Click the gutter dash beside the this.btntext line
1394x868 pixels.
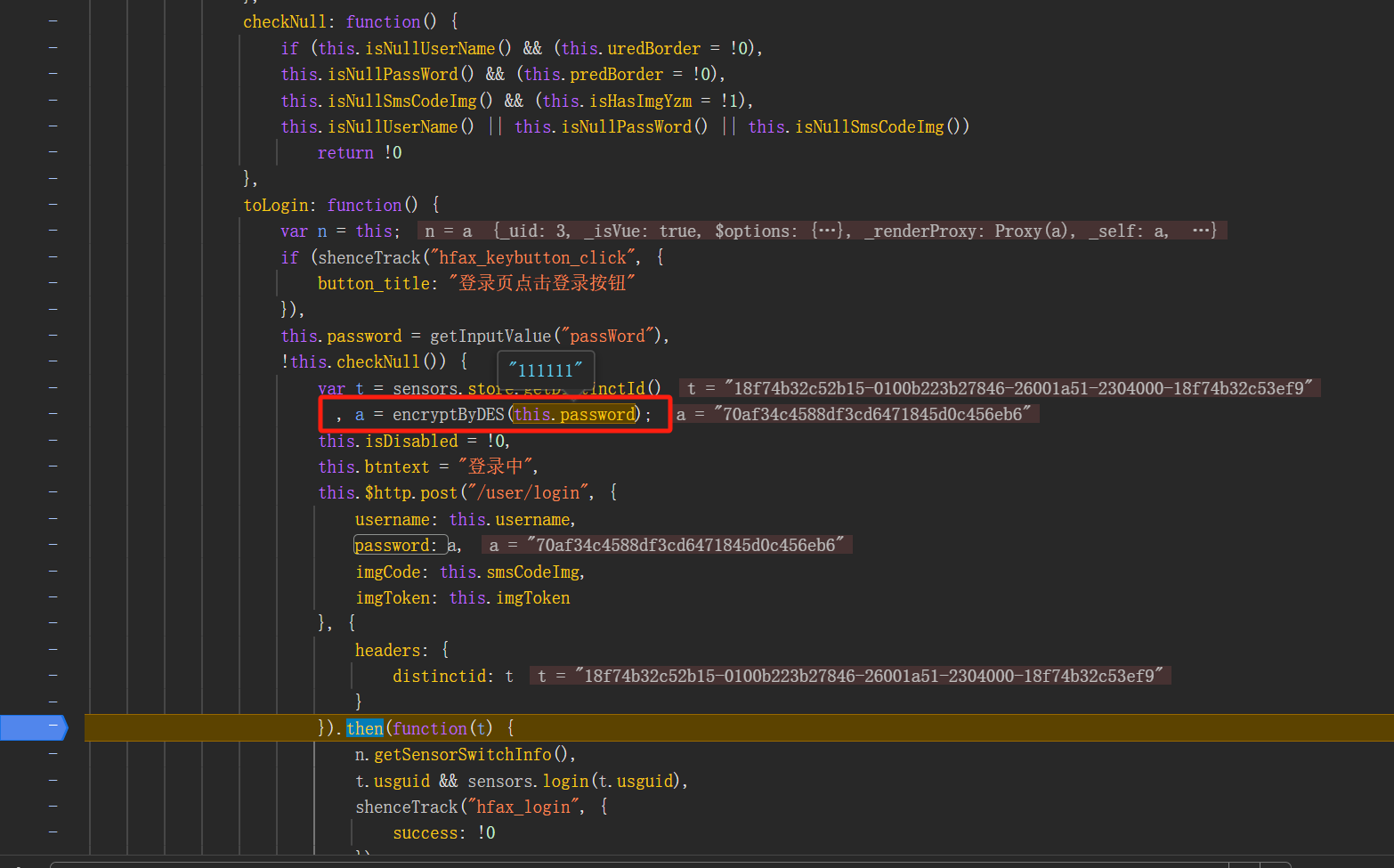pyautogui.click(x=53, y=466)
